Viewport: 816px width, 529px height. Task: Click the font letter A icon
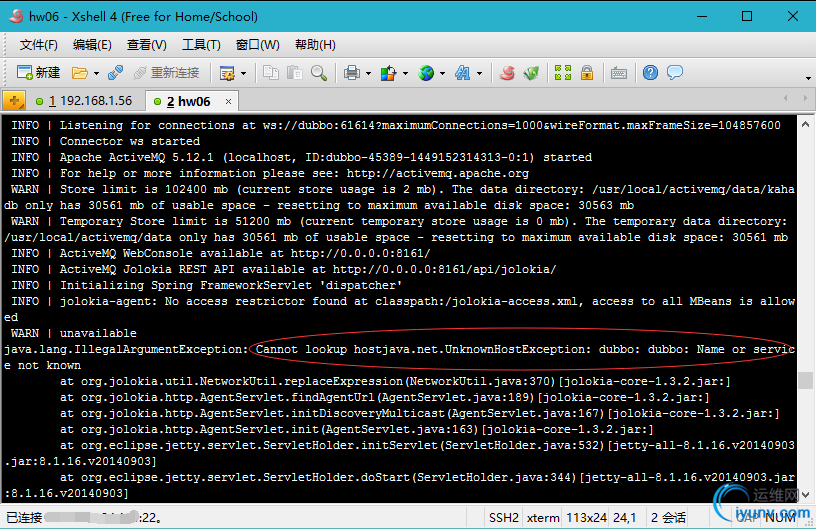pos(462,73)
